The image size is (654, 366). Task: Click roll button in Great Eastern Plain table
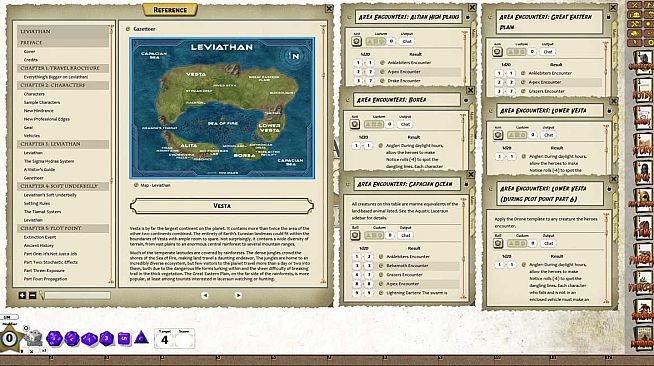(x=497, y=52)
